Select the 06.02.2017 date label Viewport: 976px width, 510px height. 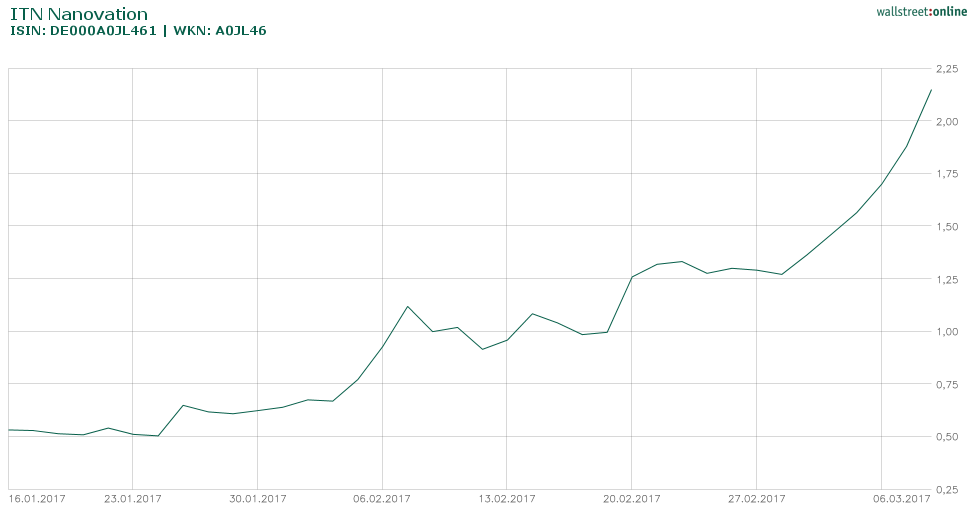[x=382, y=498]
